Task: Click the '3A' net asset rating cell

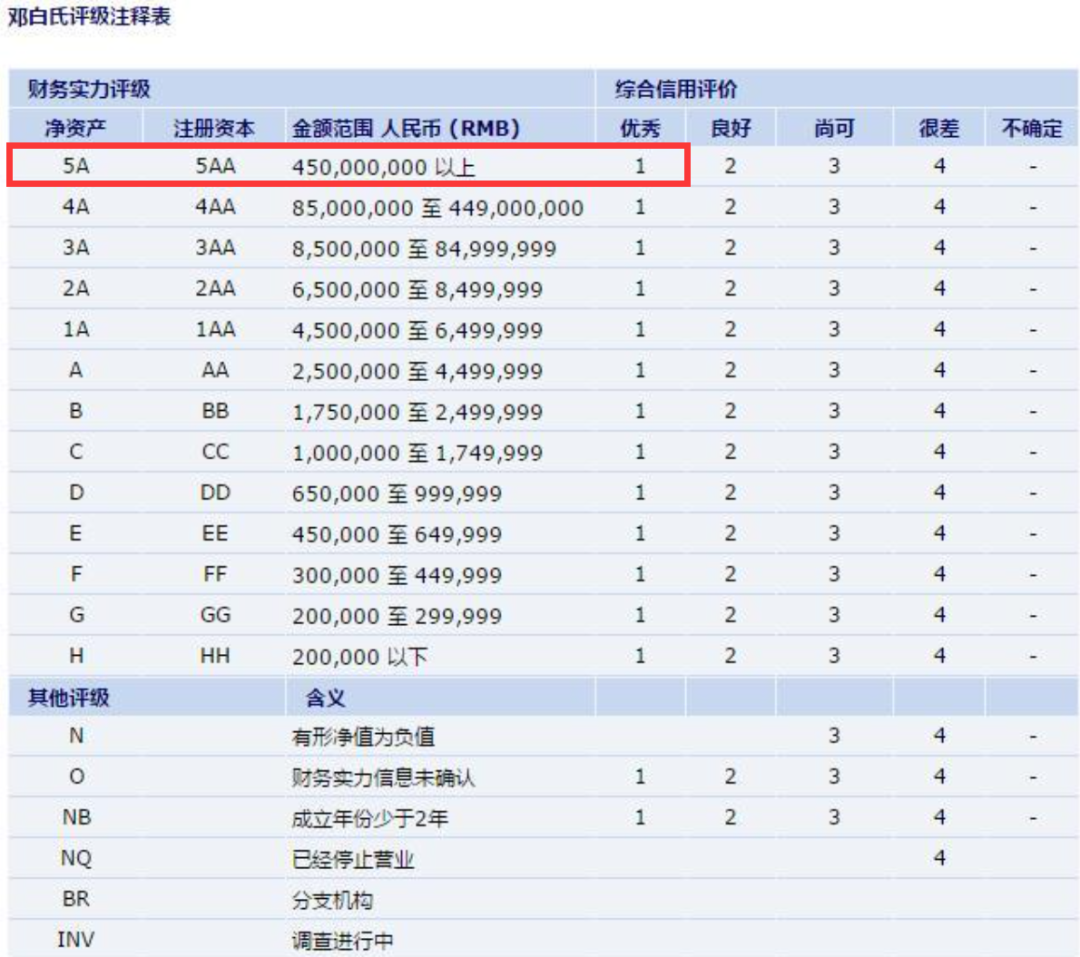Action: (76, 247)
